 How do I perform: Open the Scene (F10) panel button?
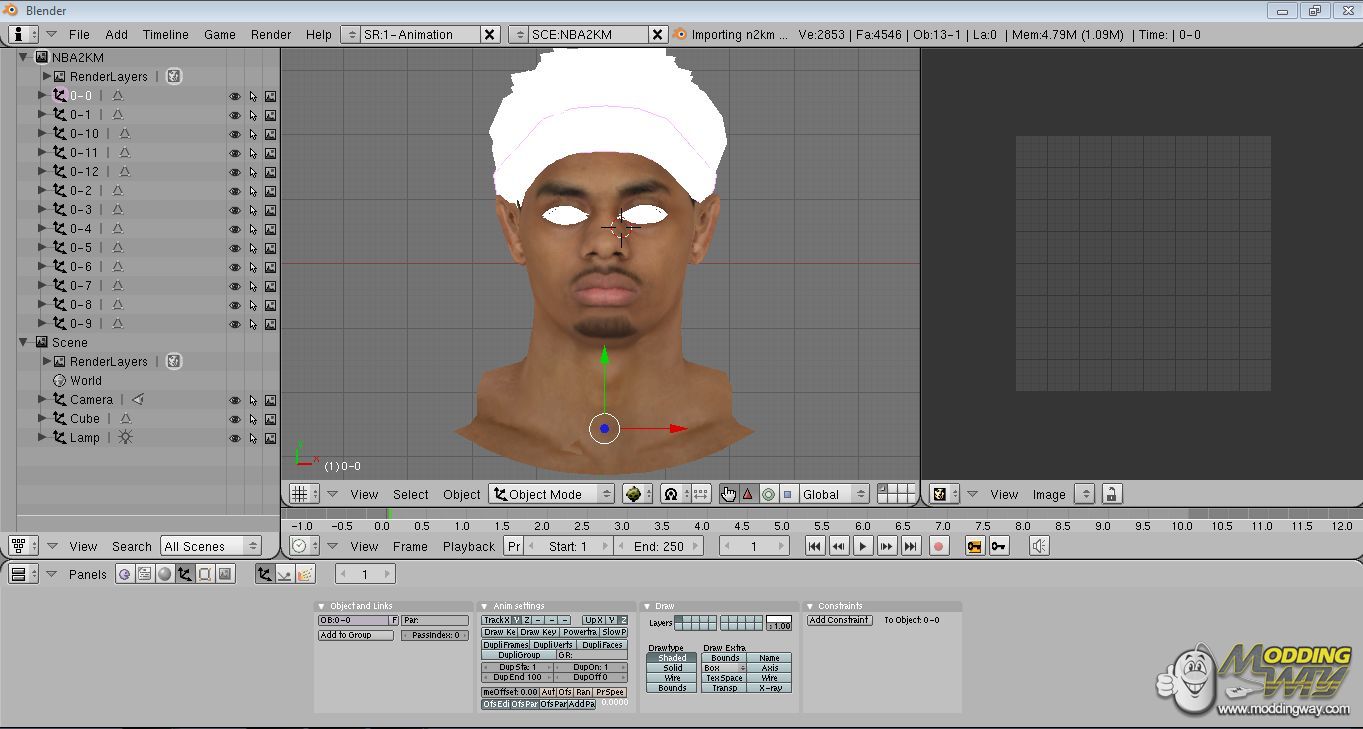click(225, 574)
